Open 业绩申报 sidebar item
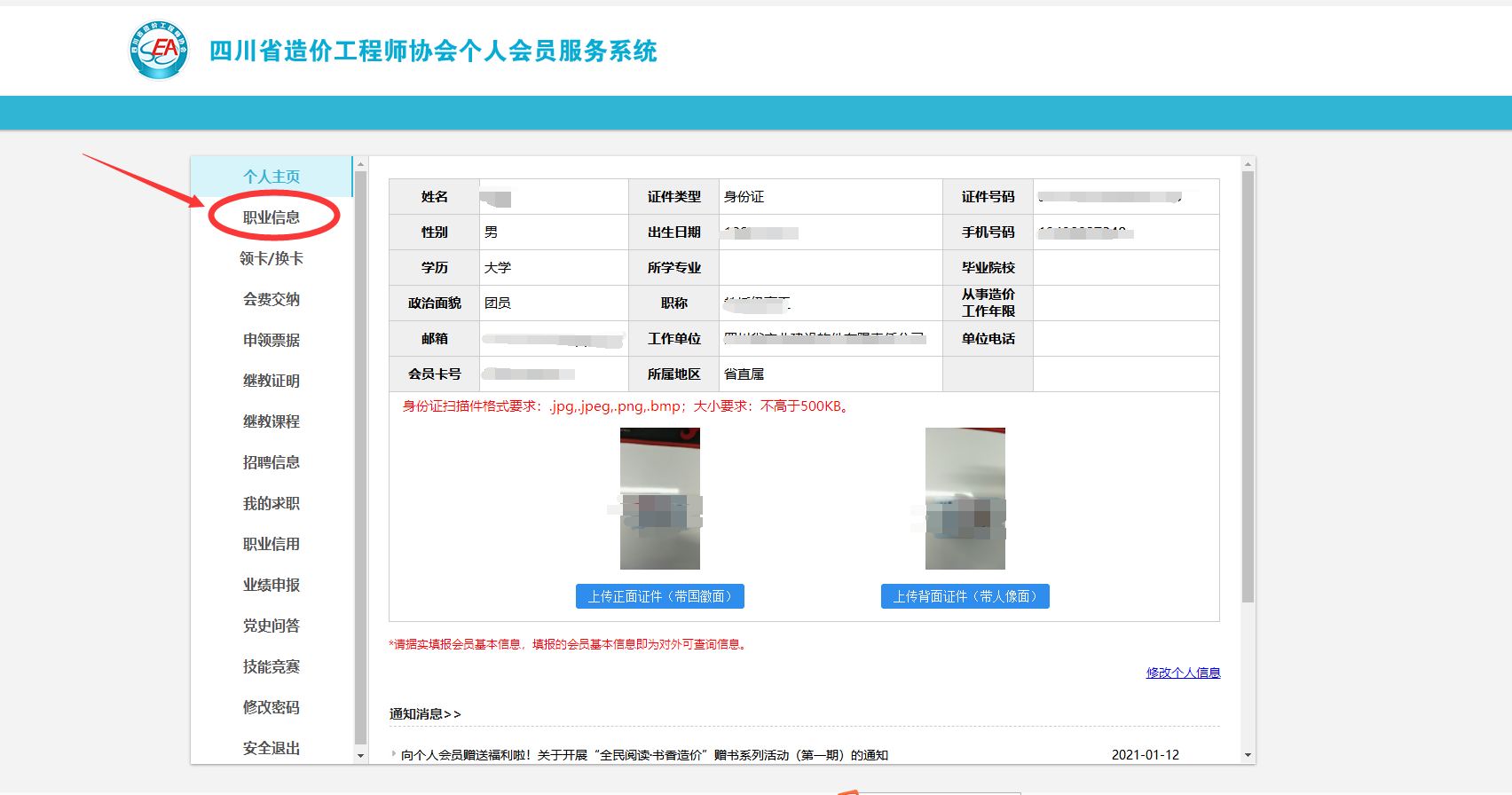 click(x=272, y=585)
